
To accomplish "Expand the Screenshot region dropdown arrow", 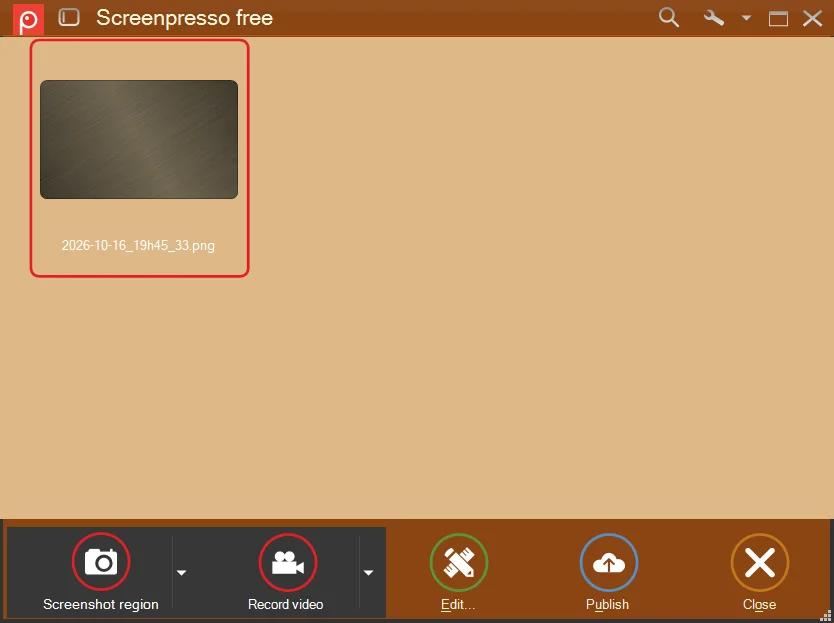I will (x=181, y=572).
